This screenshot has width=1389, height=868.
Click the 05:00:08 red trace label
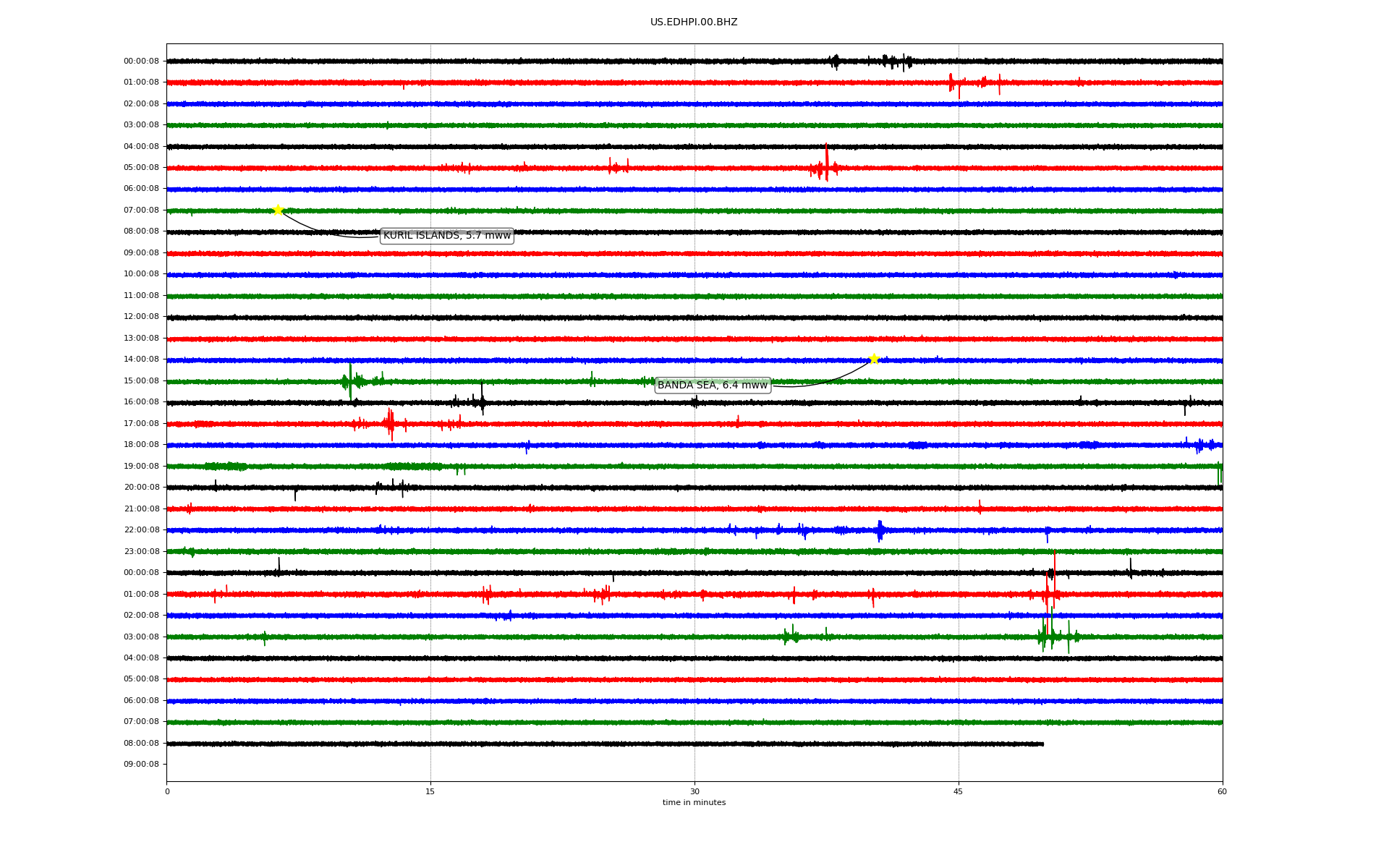tap(141, 168)
